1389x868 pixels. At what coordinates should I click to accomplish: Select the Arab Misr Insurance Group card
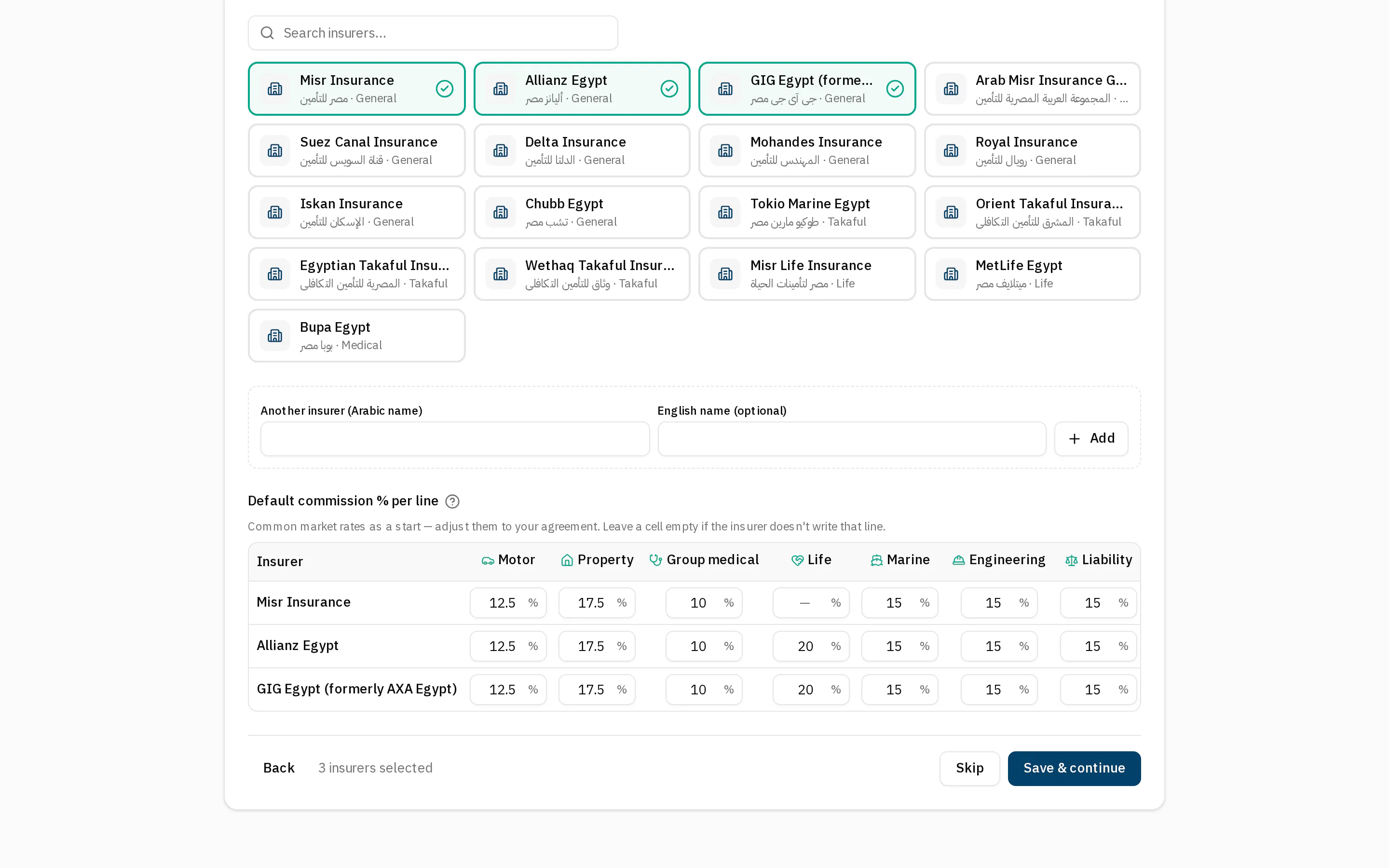1032,88
